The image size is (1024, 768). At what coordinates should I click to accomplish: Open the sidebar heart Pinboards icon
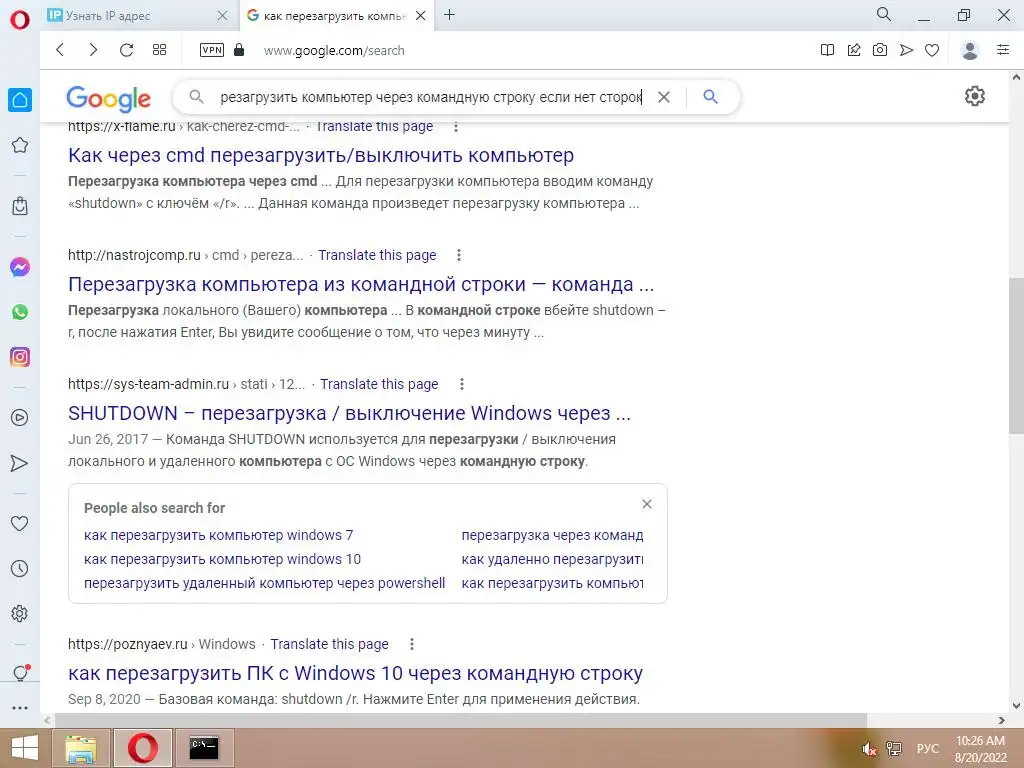pyautogui.click(x=20, y=523)
